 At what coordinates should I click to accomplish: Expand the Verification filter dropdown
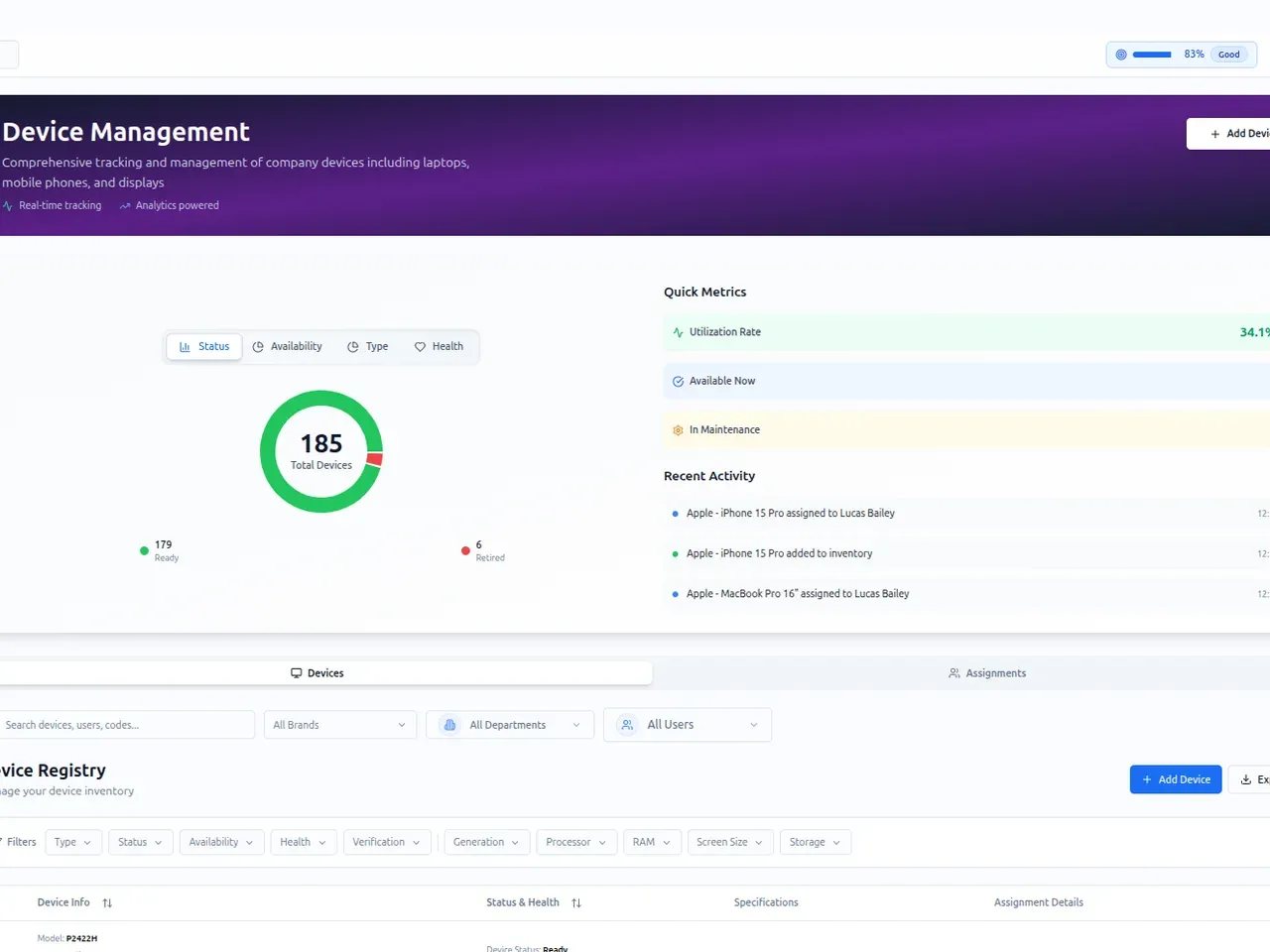[387, 843]
